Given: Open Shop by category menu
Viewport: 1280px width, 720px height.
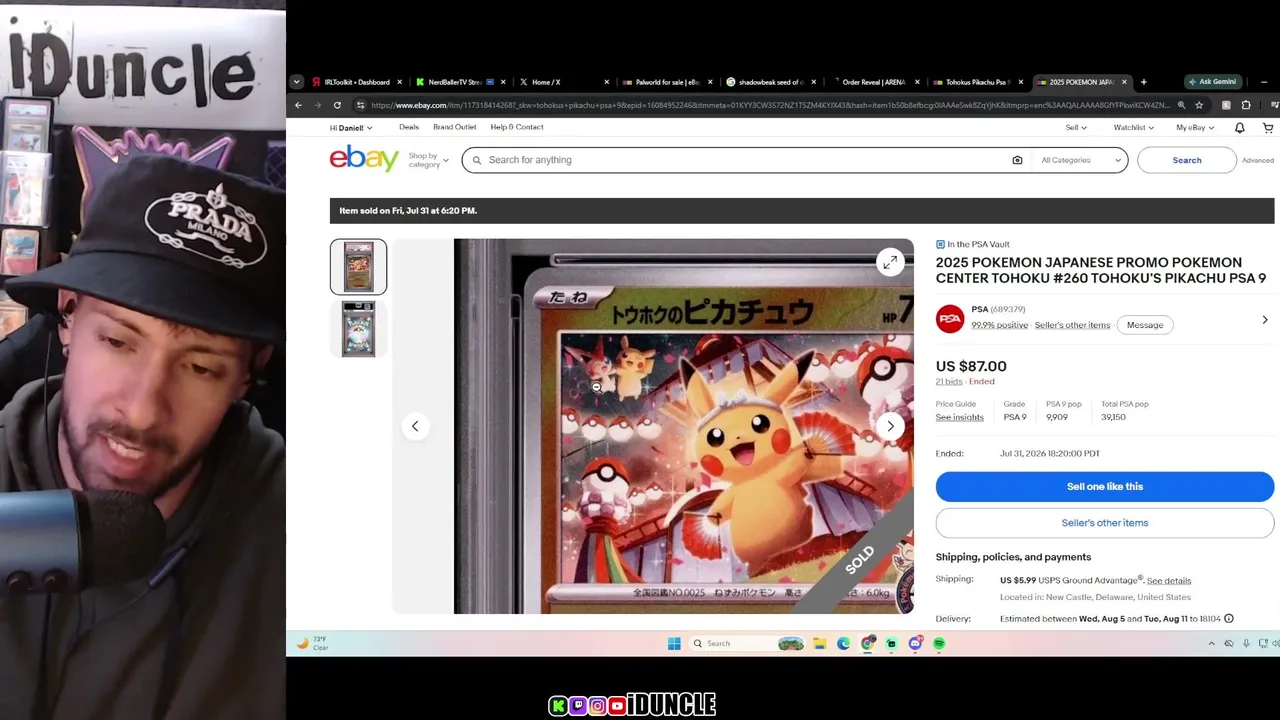Looking at the screenshot, I should point(428,160).
